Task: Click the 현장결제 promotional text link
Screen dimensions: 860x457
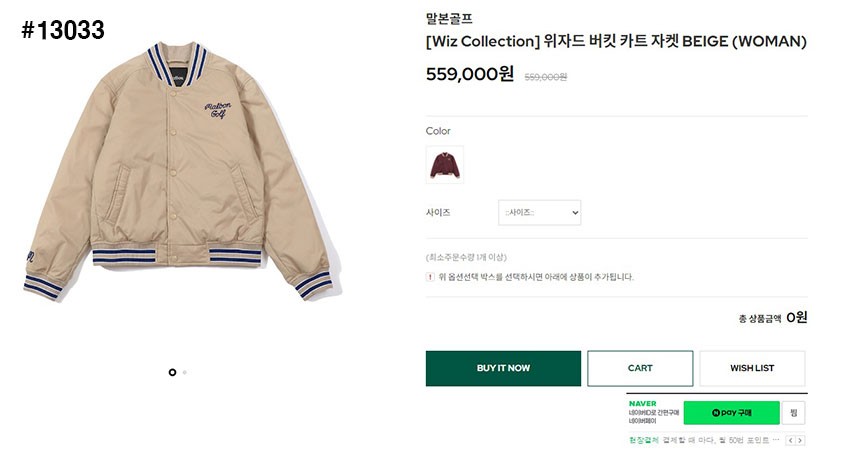Action: (x=644, y=440)
